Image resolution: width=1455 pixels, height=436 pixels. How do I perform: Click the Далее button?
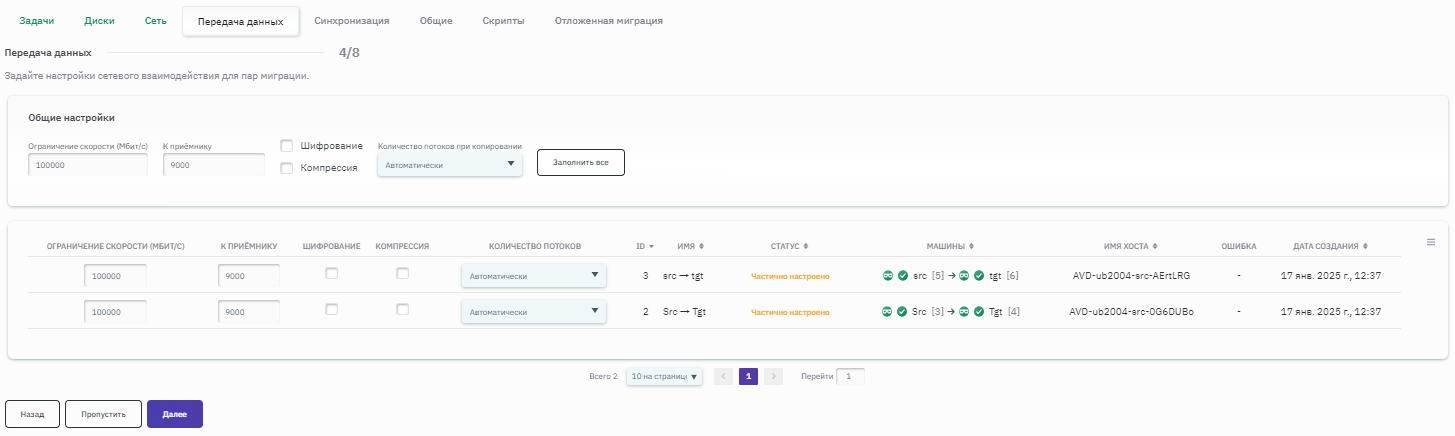tap(175, 414)
